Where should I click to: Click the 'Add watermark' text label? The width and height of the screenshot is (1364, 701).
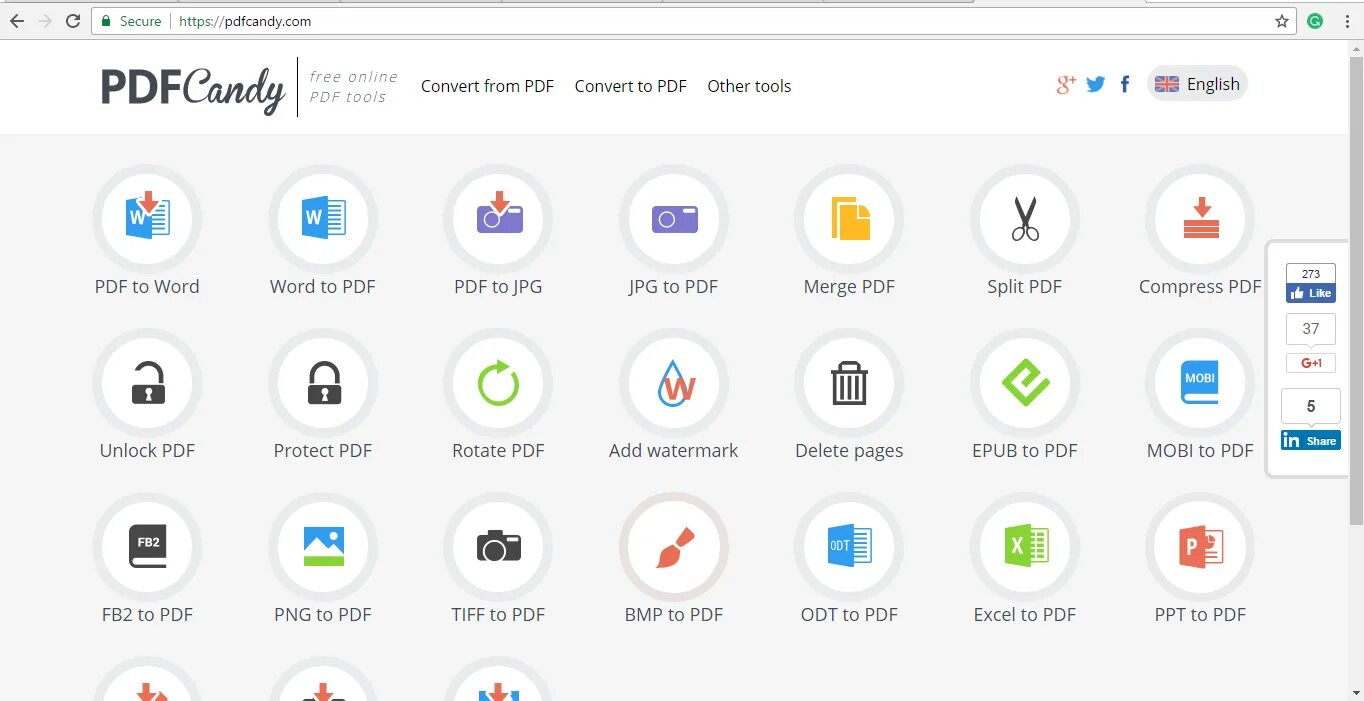[674, 451]
